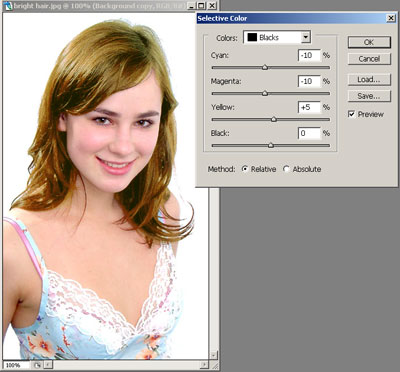The height and width of the screenshot is (372, 400).
Task: Click the Cancel button
Action: point(369,59)
